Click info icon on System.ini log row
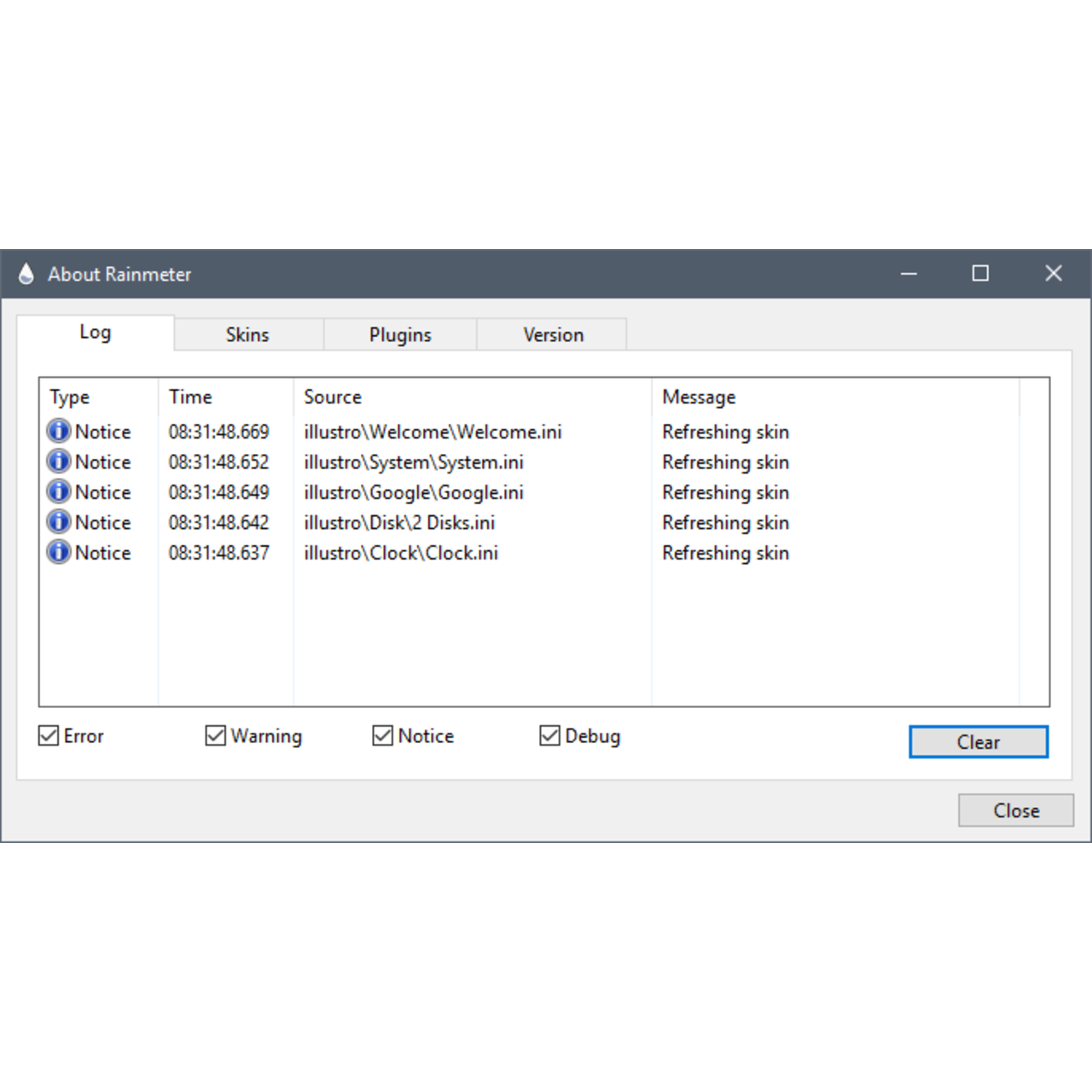Image resolution: width=1092 pixels, height=1092 pixels. [59, 462]
